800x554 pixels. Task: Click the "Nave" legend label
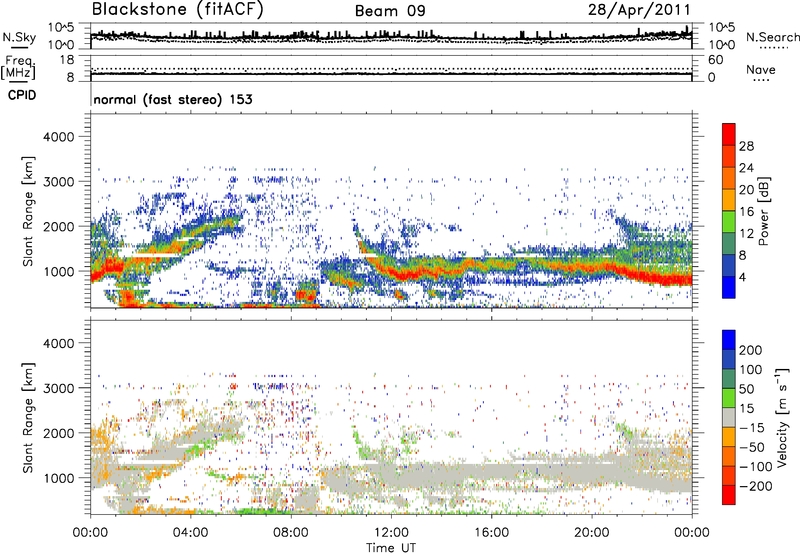pyautogui.click(x=761, y=69)
